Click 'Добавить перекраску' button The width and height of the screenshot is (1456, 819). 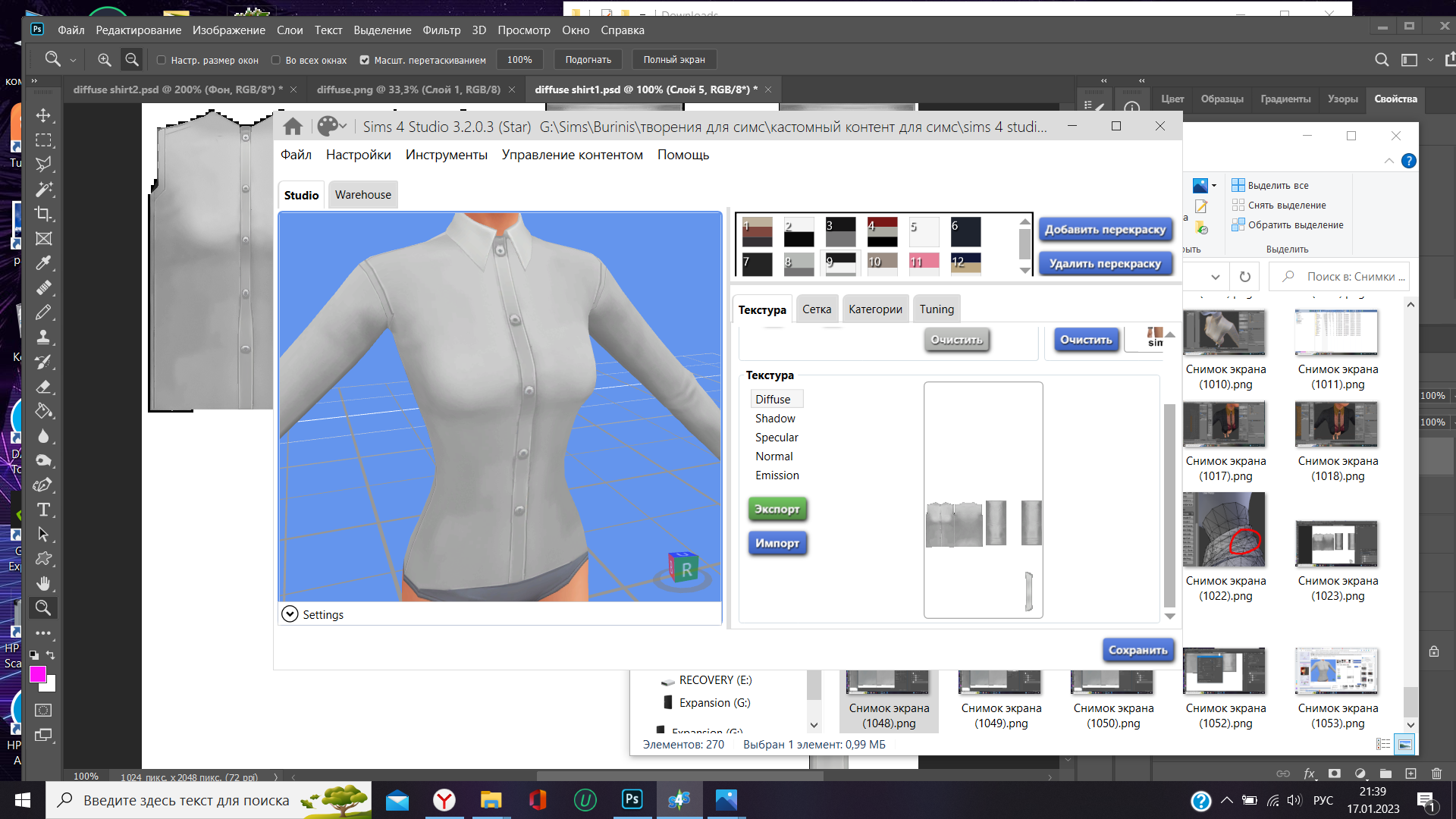pyautogui.click(x=1105, y=230)
